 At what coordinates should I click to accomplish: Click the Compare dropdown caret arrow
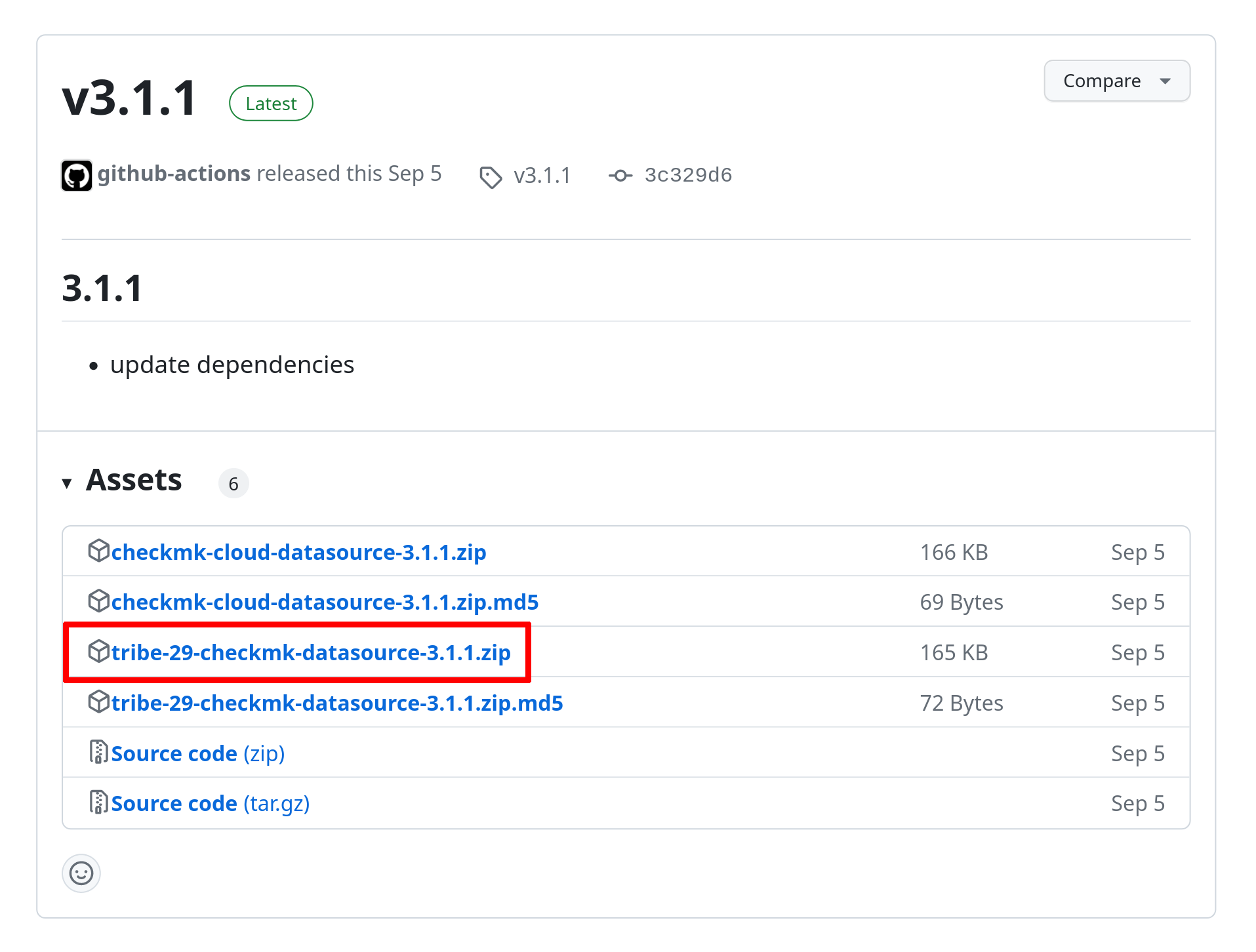1165,81
